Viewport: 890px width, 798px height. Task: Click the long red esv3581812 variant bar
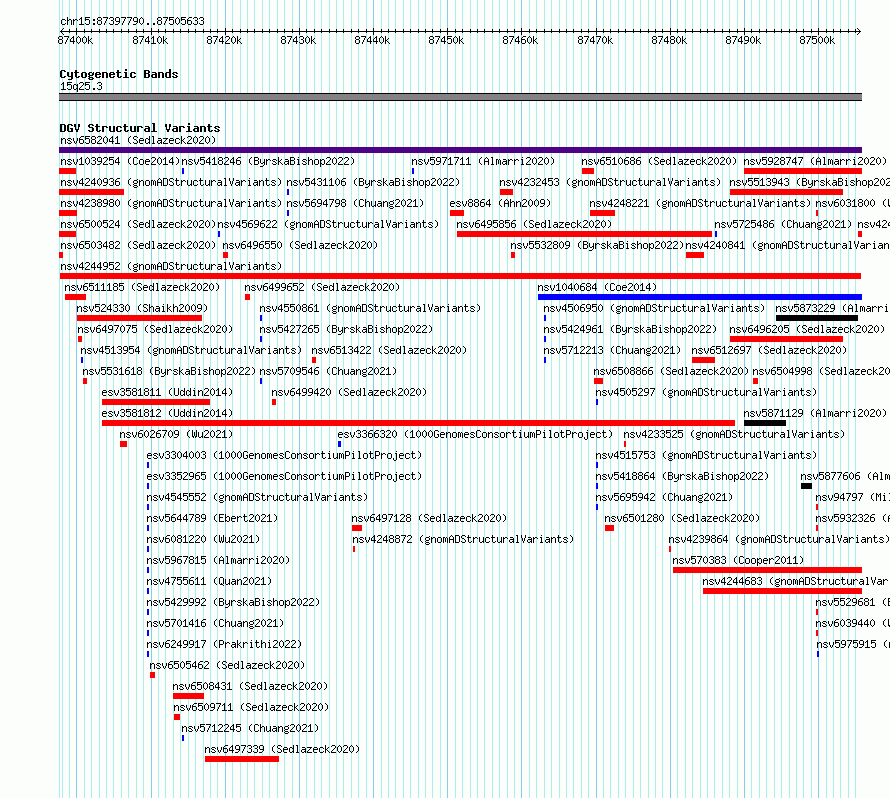[418, 423]
